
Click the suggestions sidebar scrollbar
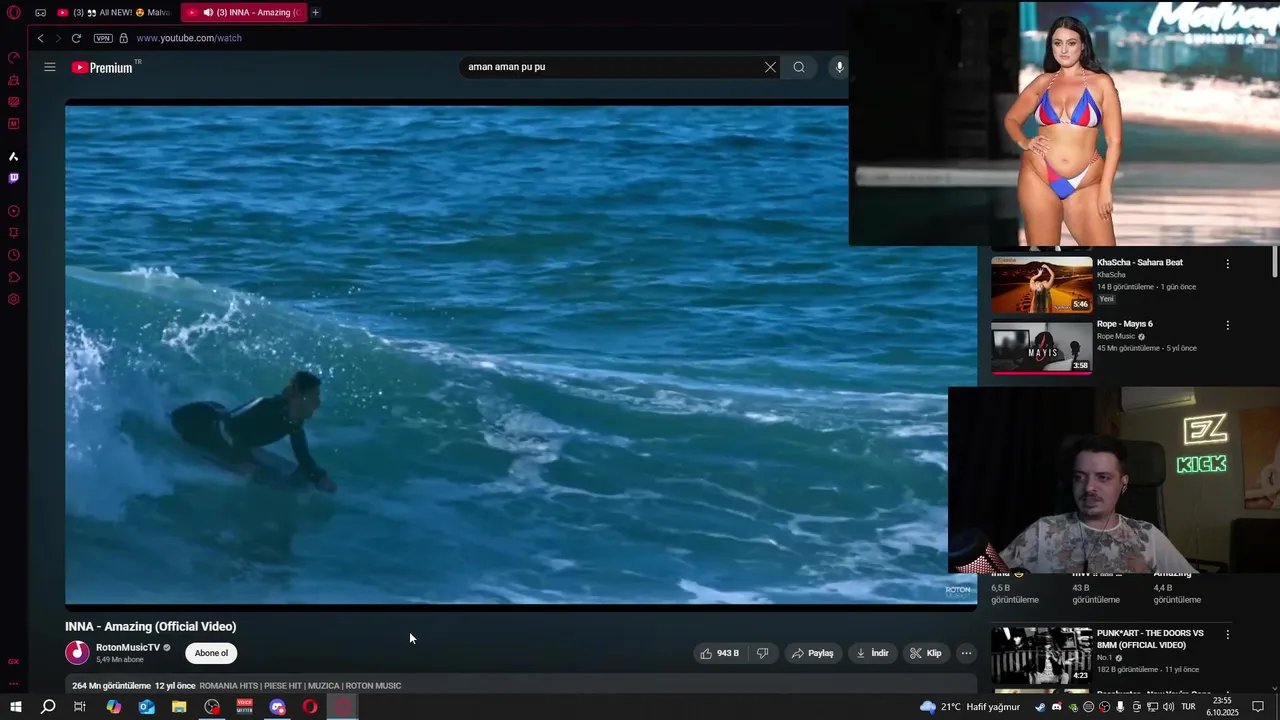(x=1275, y=262)
